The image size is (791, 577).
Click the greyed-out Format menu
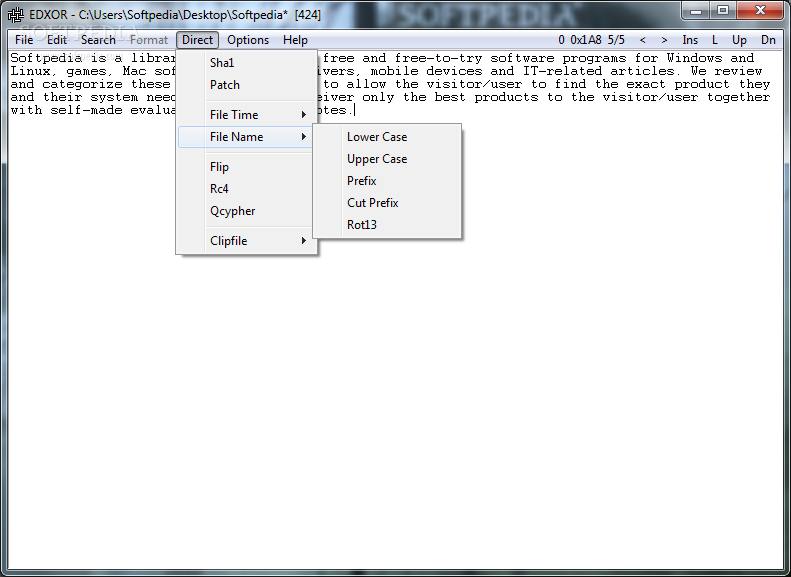pos(148,40)
